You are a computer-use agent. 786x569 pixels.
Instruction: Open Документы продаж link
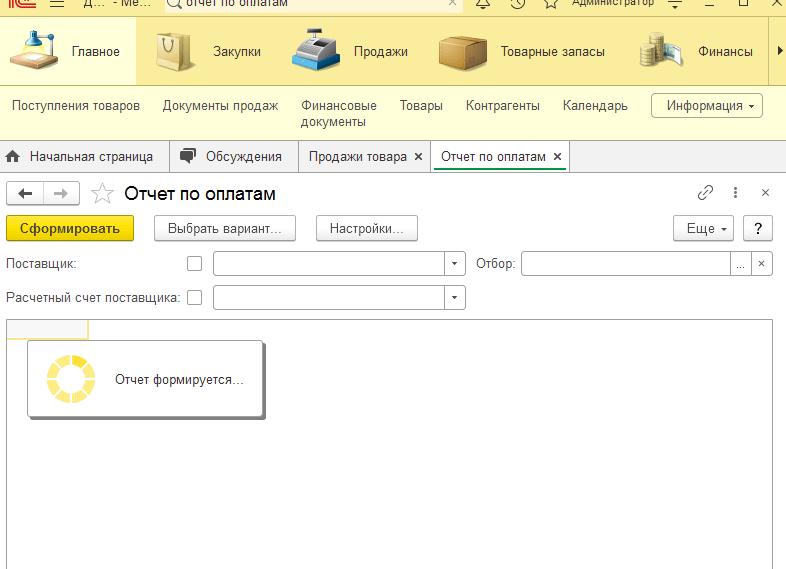[x=220, y=106]
